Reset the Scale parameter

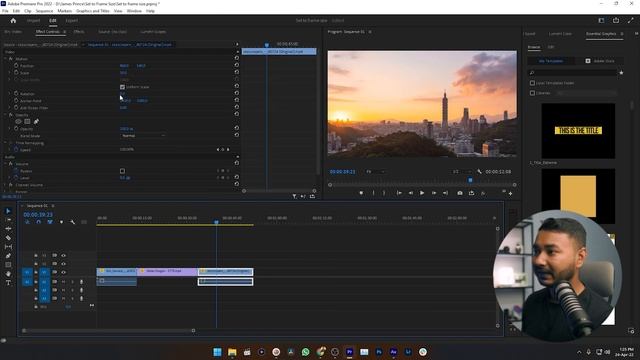237,72
